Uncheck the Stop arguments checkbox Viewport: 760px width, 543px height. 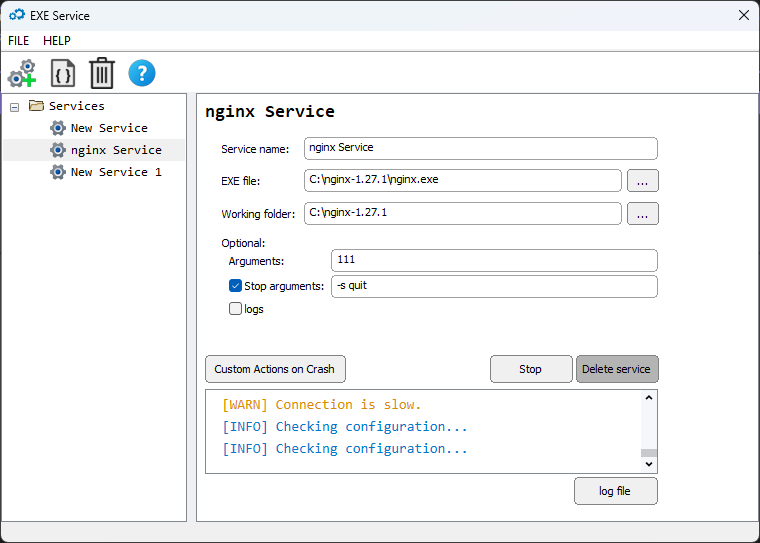click(x=235, y=286)
